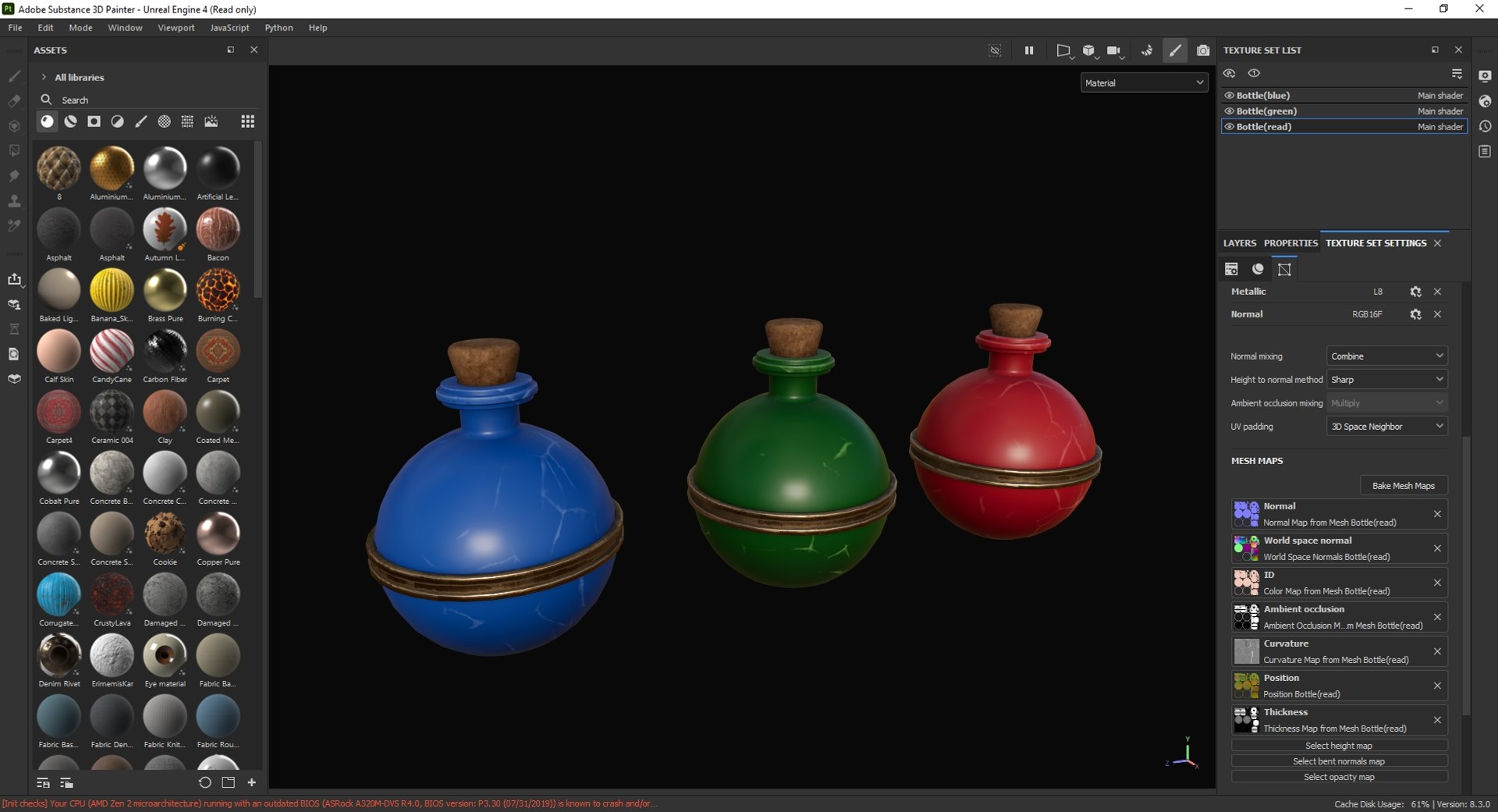
Task: Filter assets by Alphas category
Action: tap(165, 121)
